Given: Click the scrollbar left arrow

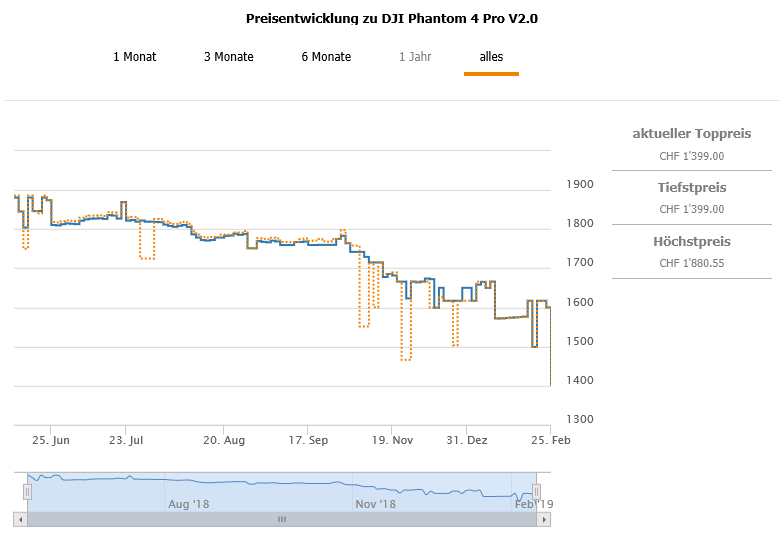Looking at the screenshot, I should [19, 519].
